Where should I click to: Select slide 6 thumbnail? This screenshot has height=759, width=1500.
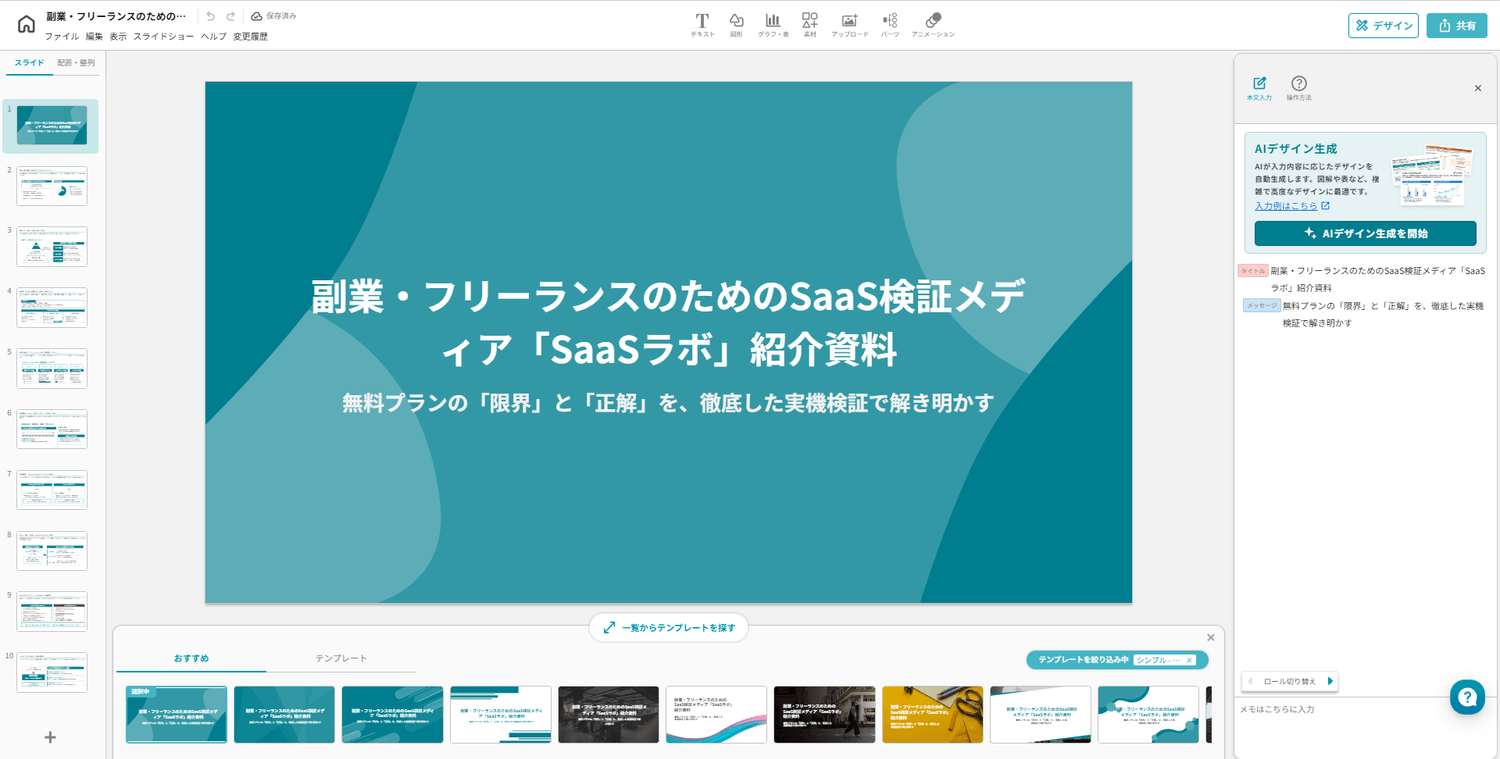52,429
